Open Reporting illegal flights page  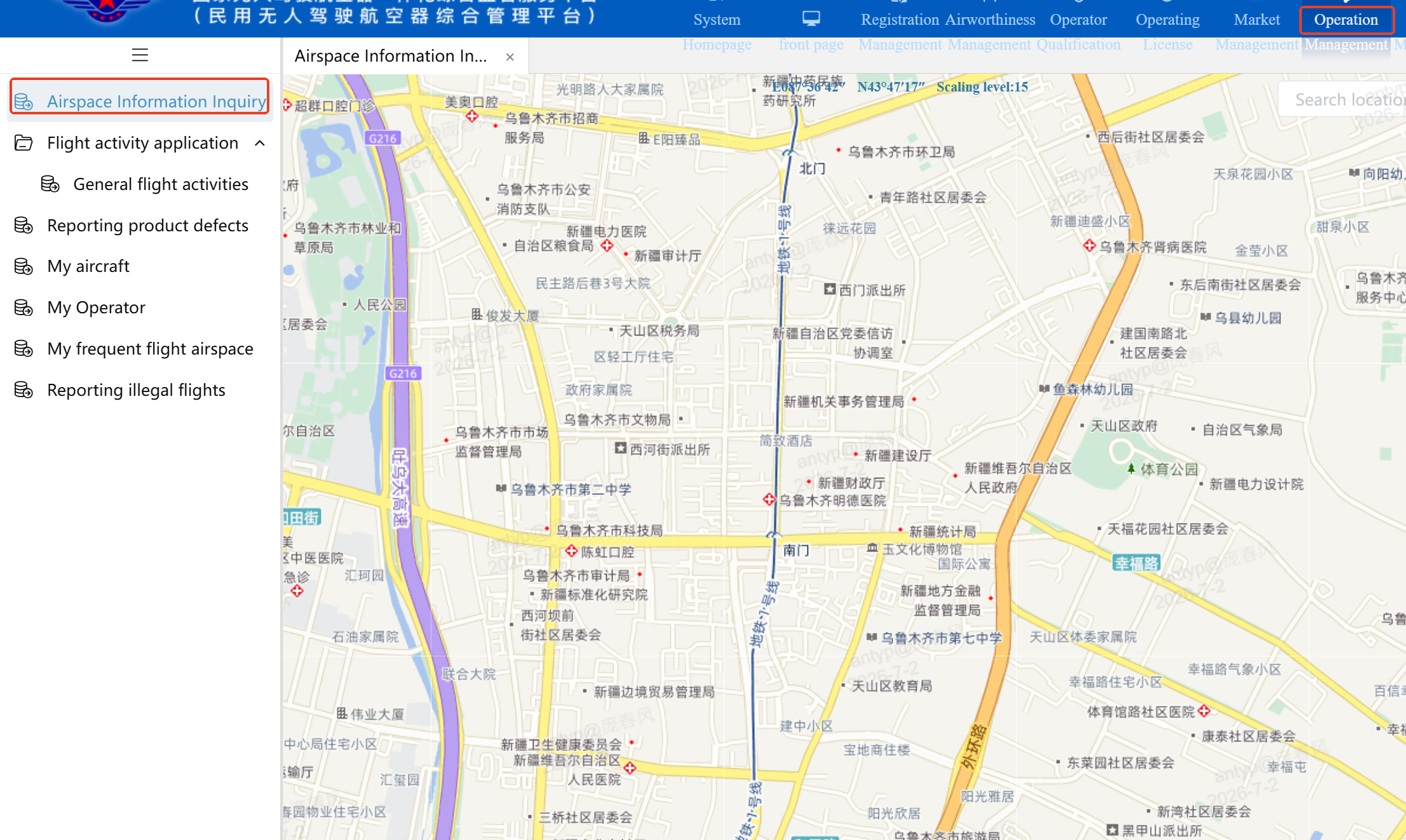tap(136, 390)
